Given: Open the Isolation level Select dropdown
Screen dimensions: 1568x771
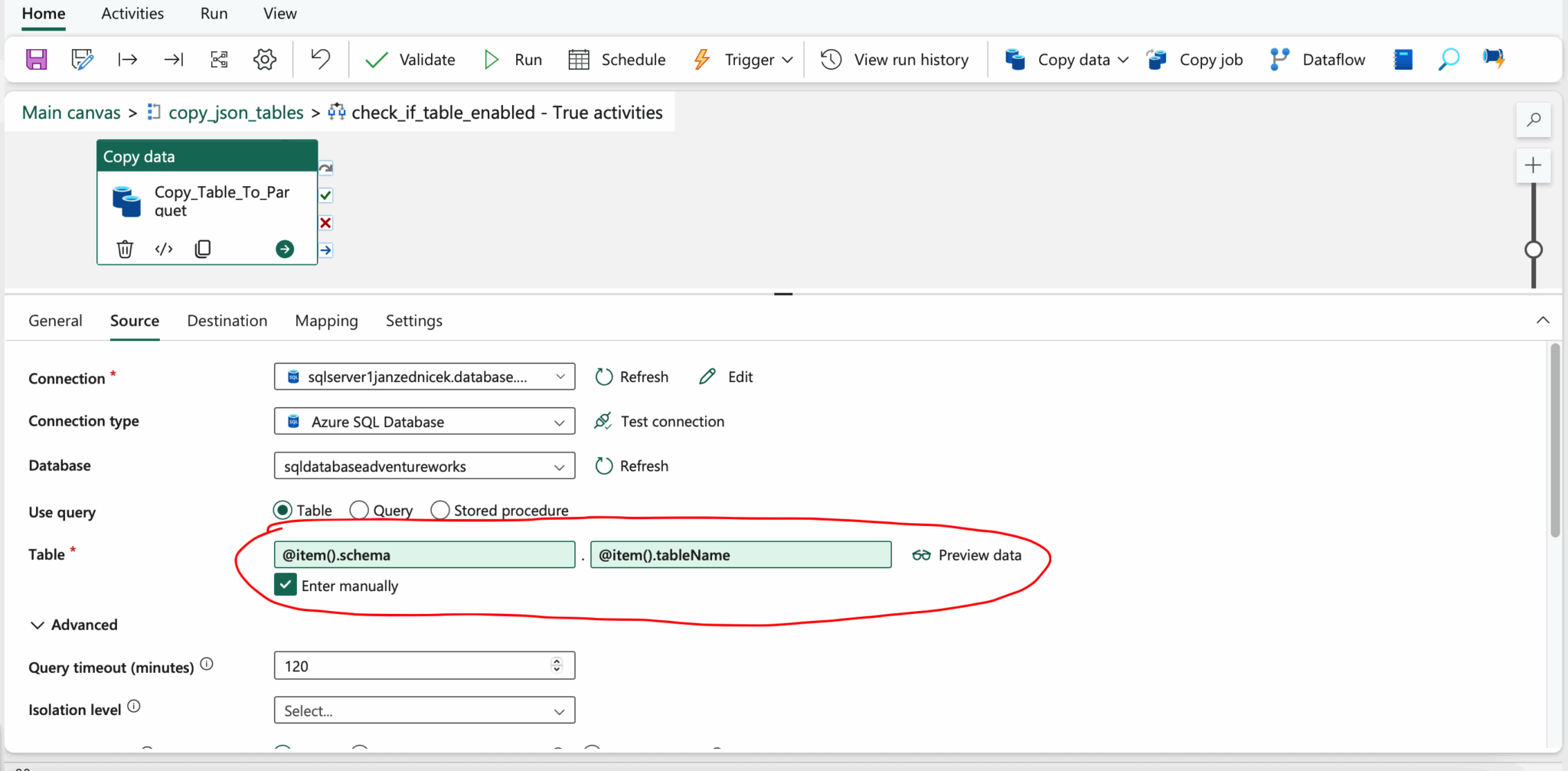Looking at the screenshot, I should [x=424, y=711].
